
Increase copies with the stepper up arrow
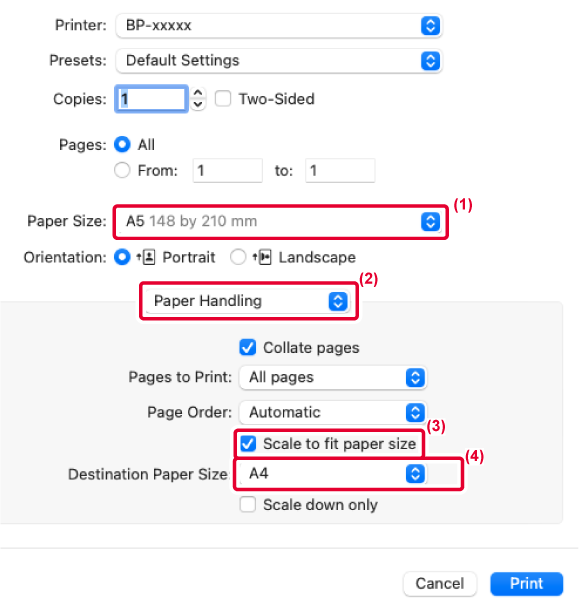198,93
